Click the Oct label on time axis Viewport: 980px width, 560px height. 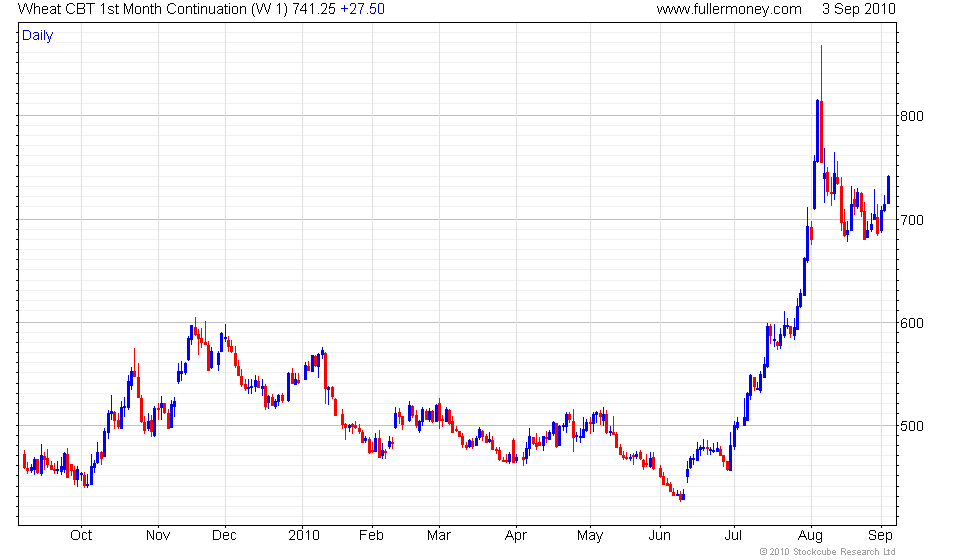(81, 536)
